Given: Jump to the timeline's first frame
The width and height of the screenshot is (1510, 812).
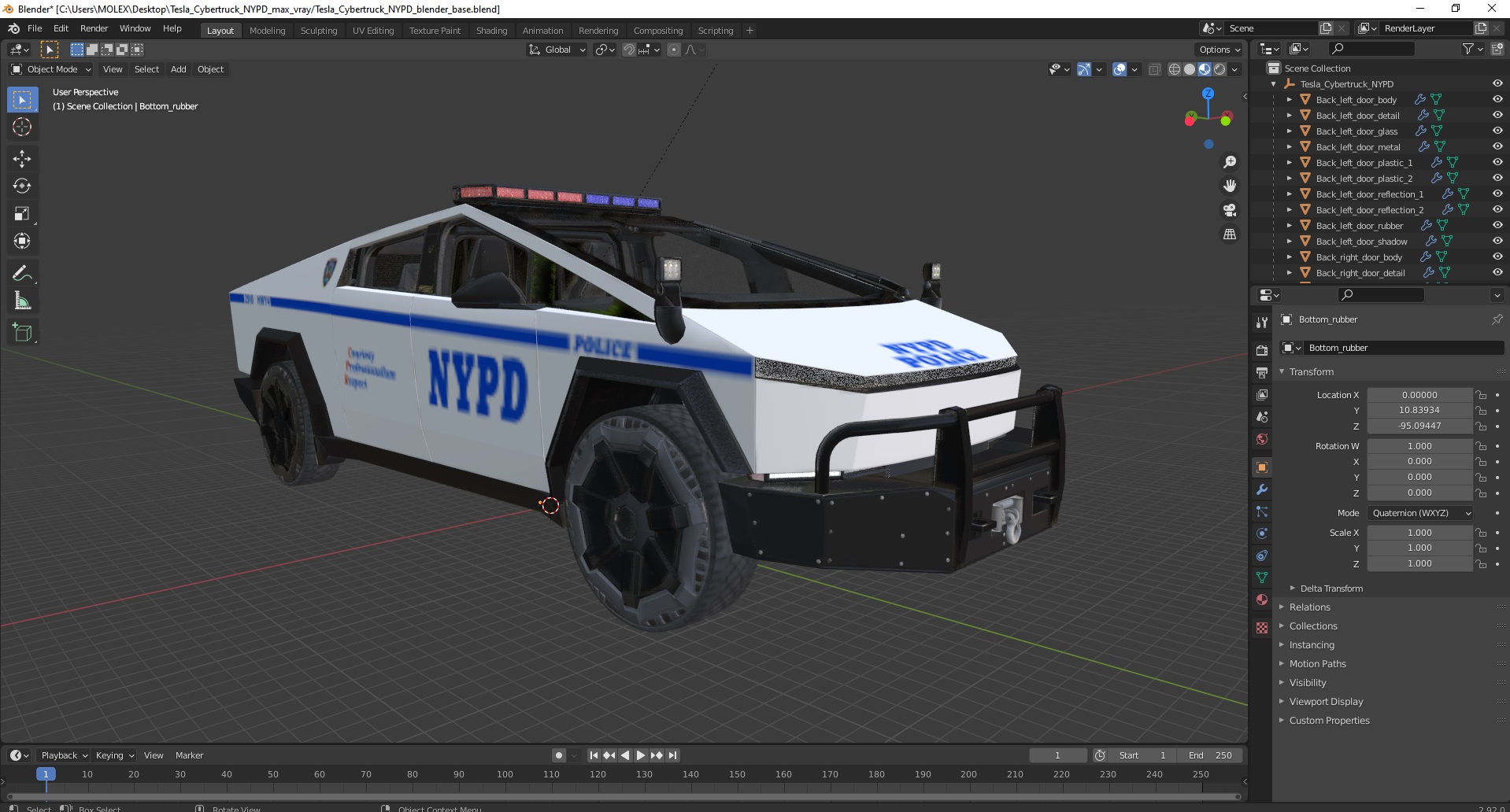Looking at the screenshot, I should pyautogui.click(x=594, y=755).
